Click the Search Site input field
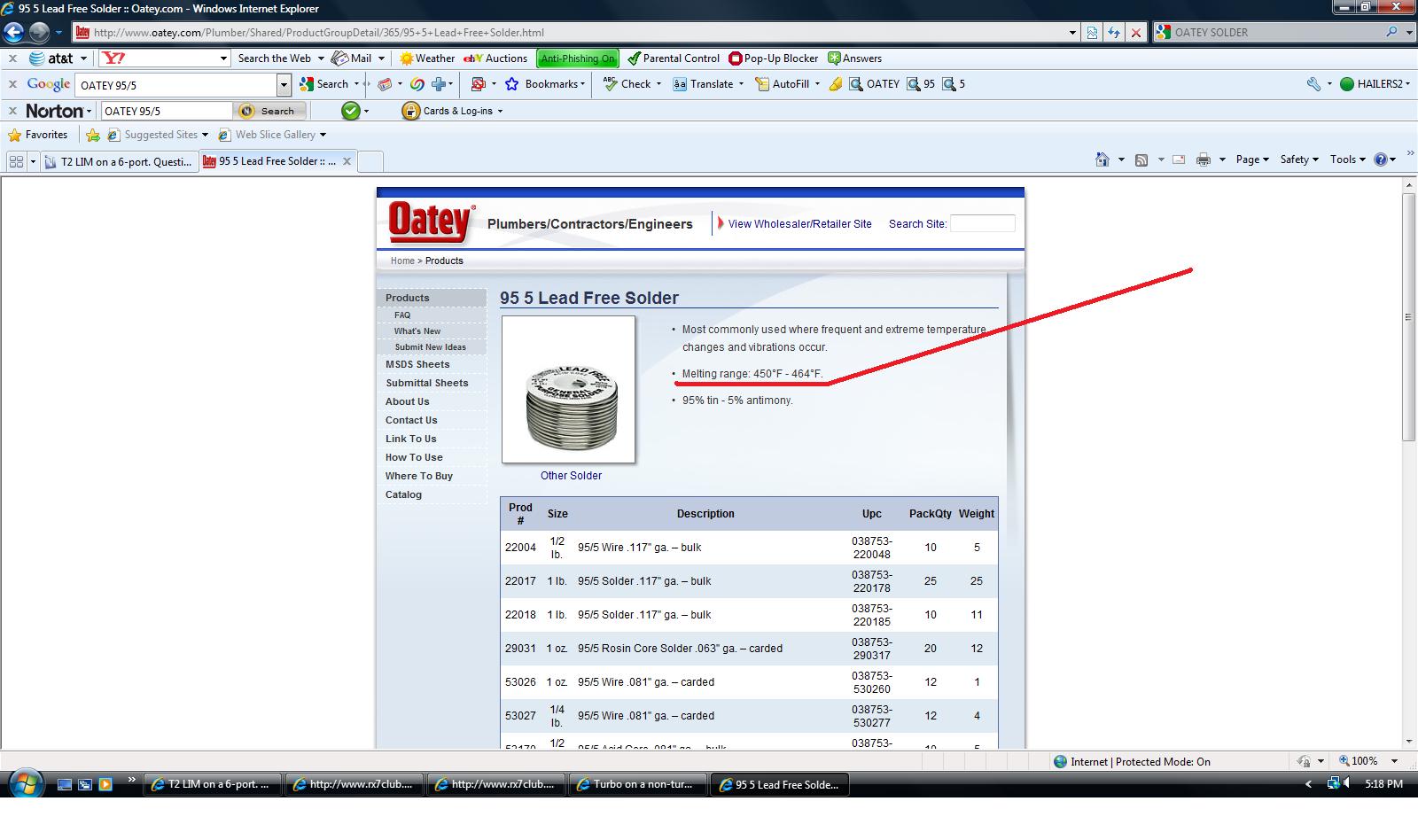This screenshot has height=840, width=1418. [982, 223]
